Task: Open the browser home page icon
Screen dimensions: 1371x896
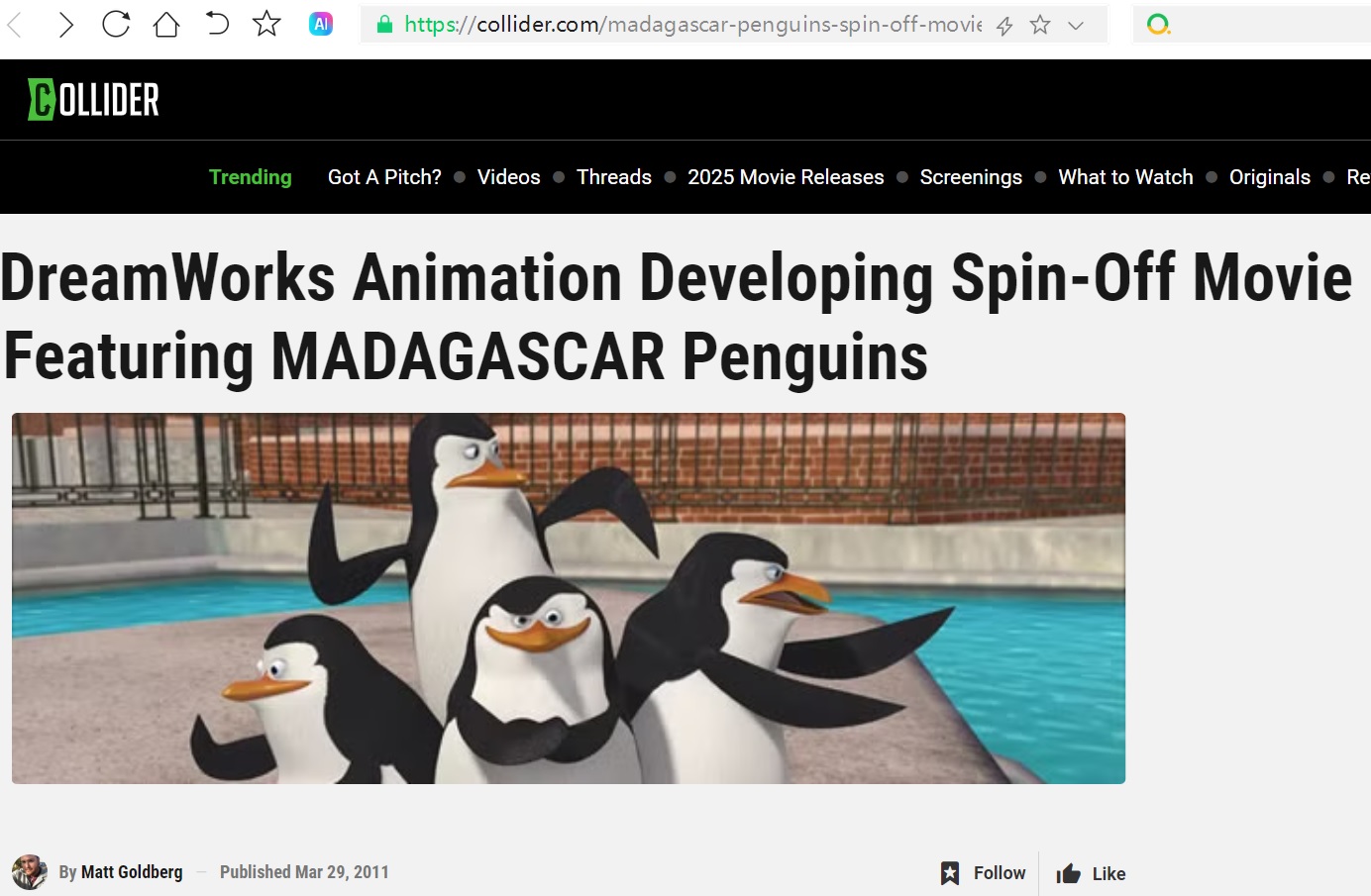Action: (x=166, y=24)
